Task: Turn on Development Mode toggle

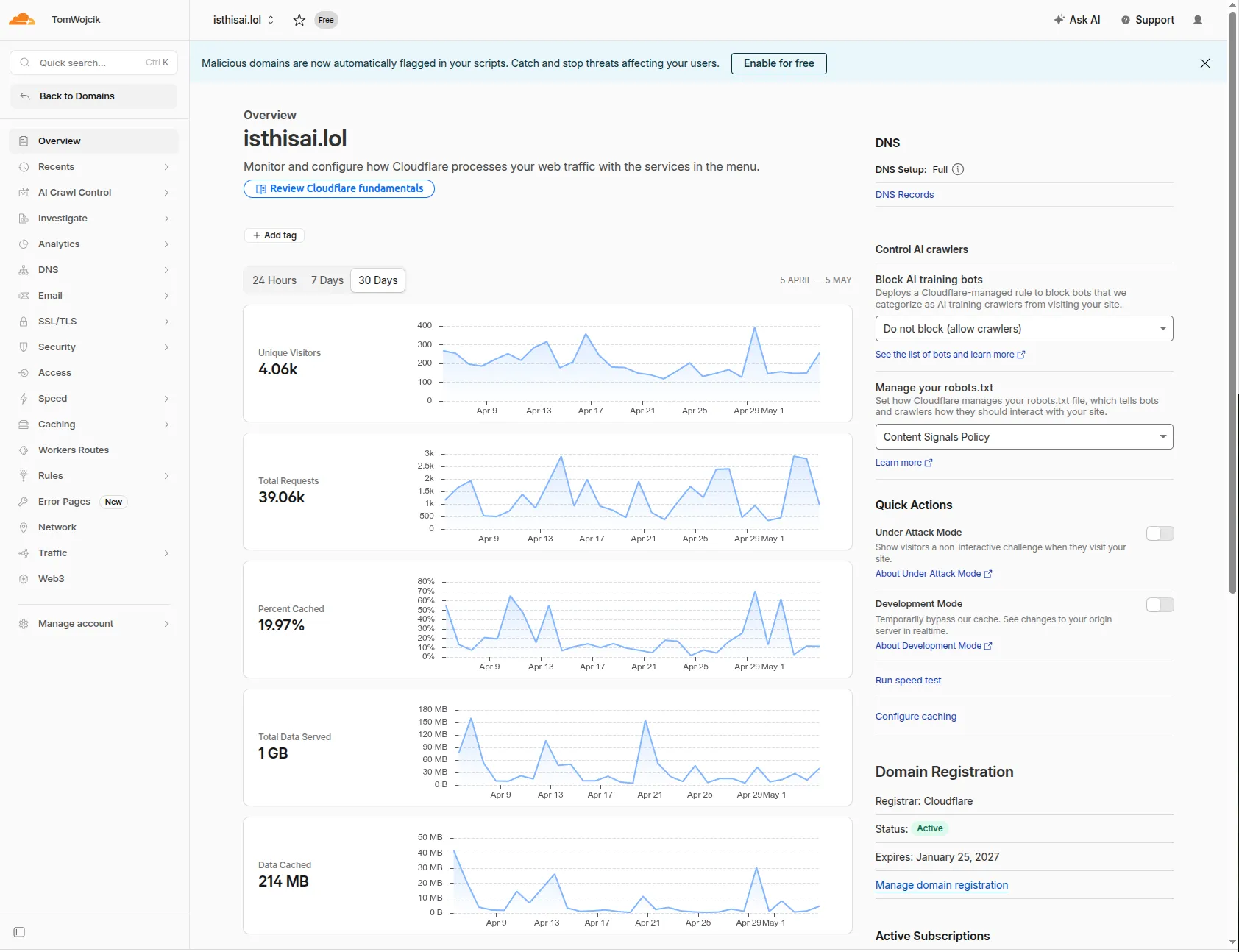Action: [1160, 605]
